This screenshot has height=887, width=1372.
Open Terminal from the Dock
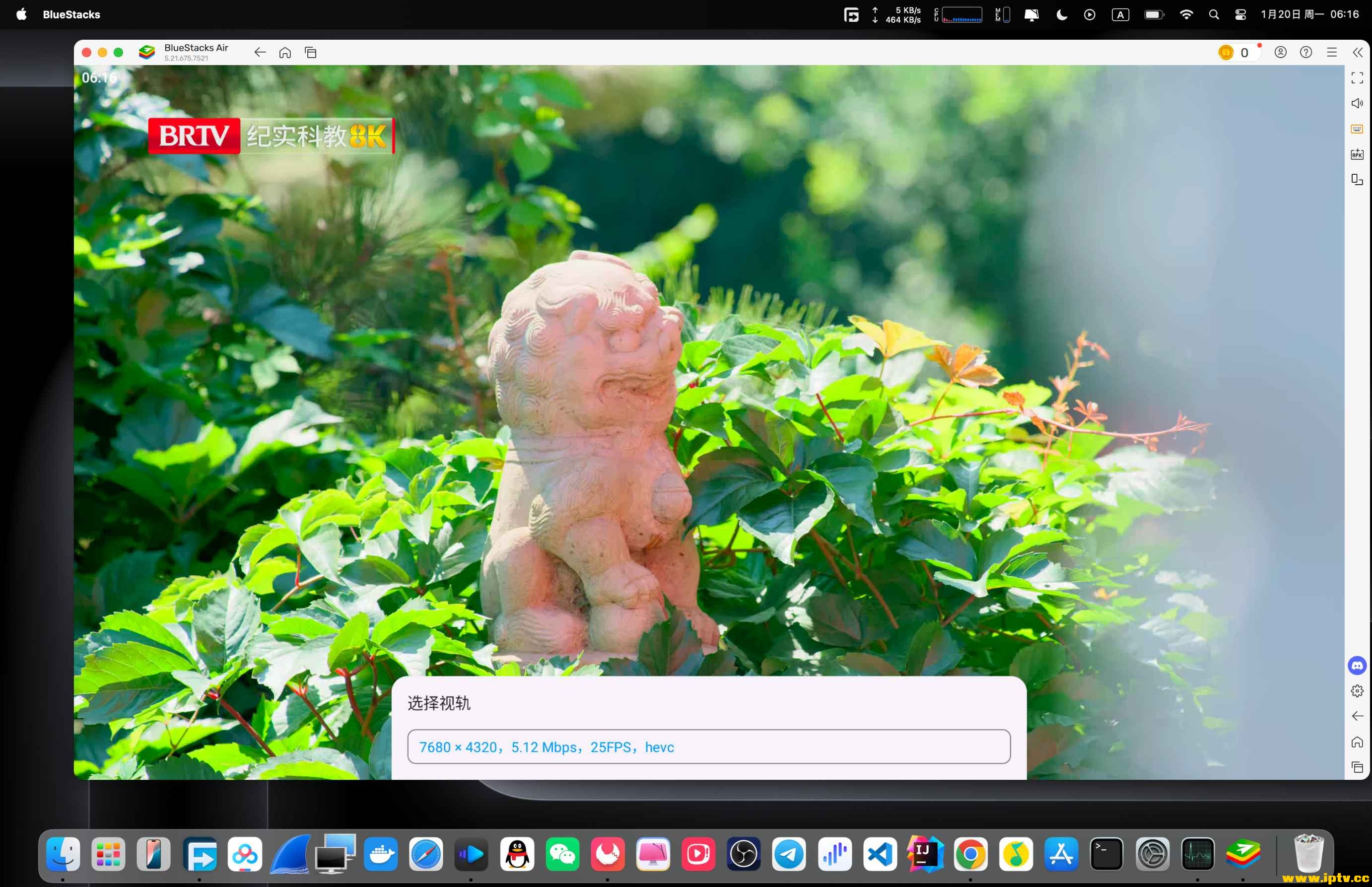1106,854
